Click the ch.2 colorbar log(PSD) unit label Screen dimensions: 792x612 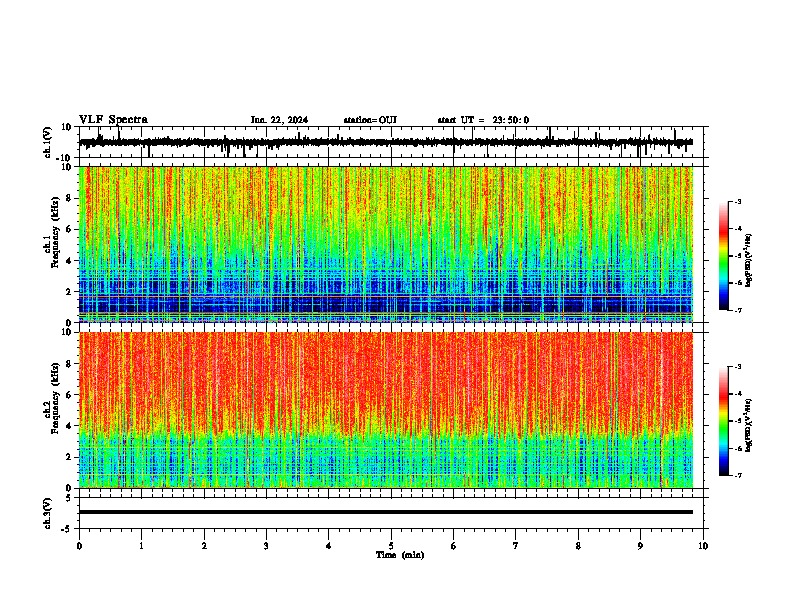pos(749,425)
